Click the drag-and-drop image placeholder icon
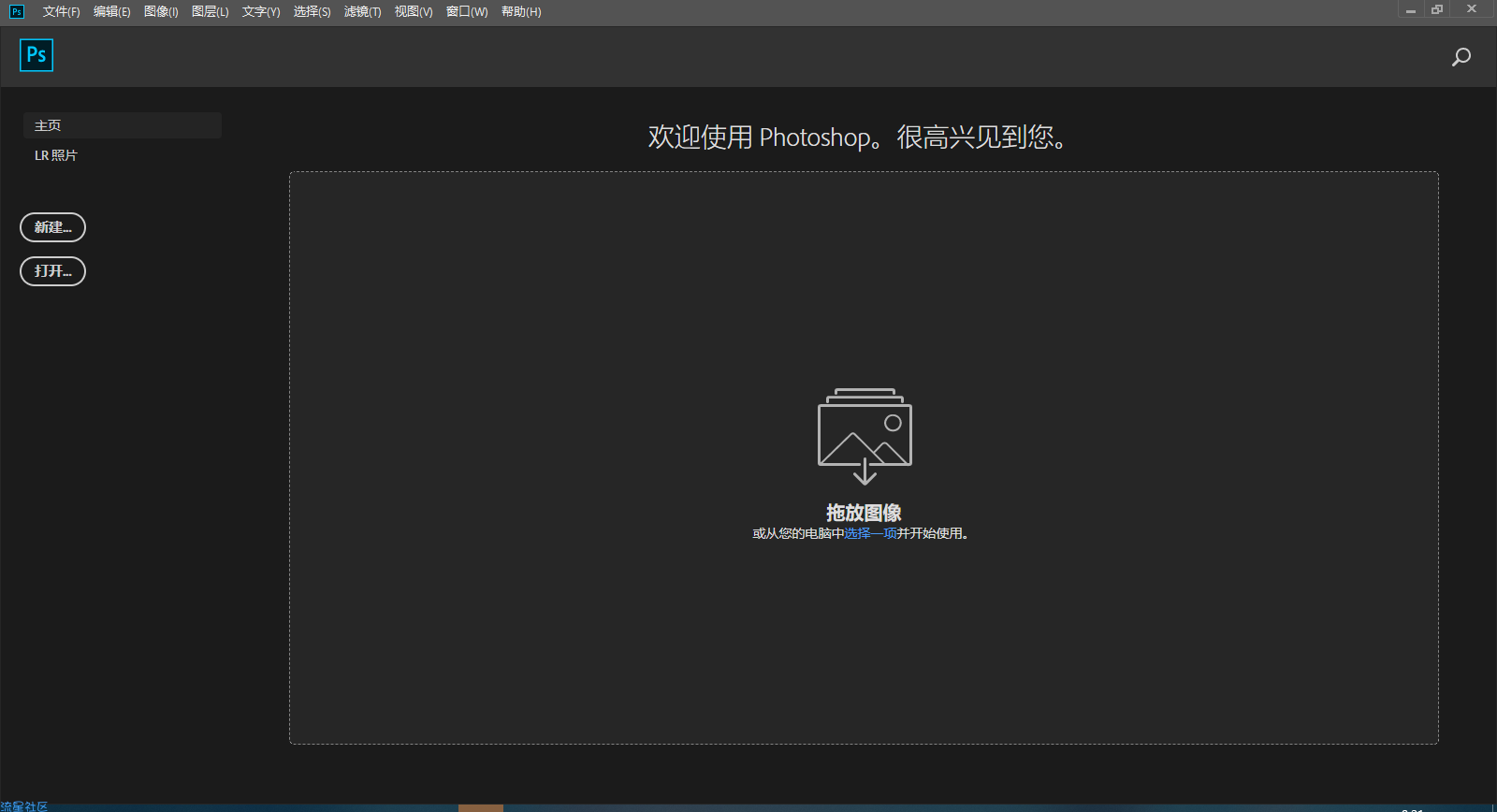This screenshot has height=812, width=1497. pos(865,436)
